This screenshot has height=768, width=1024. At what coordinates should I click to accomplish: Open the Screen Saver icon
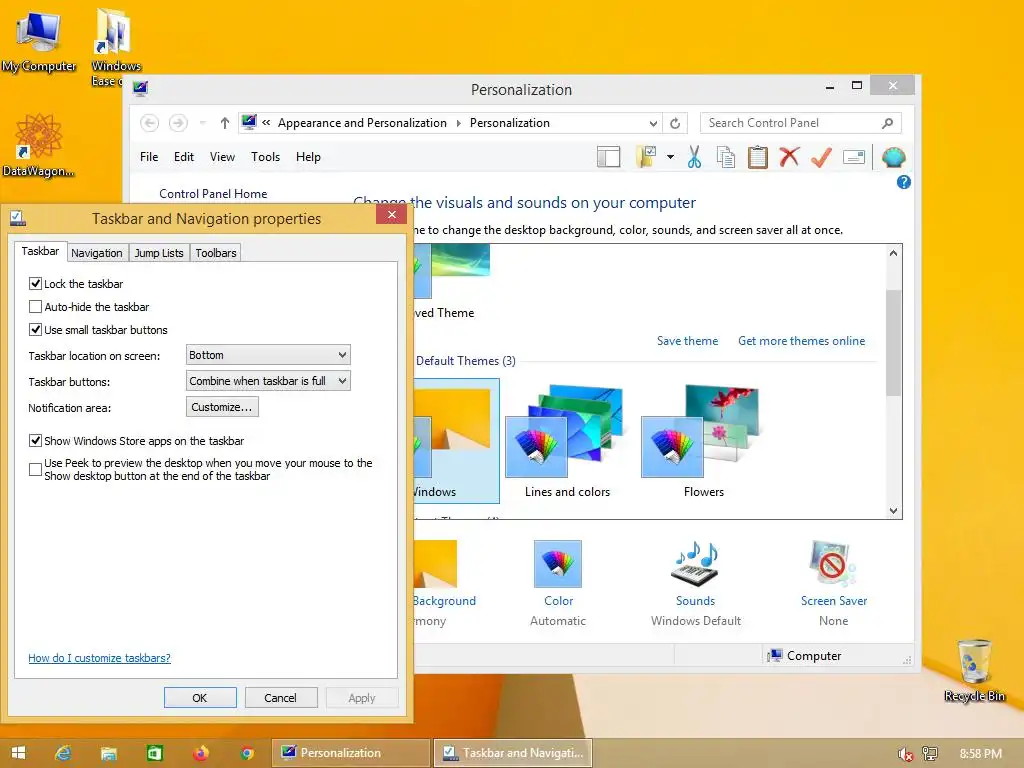[x=833, y=564]
